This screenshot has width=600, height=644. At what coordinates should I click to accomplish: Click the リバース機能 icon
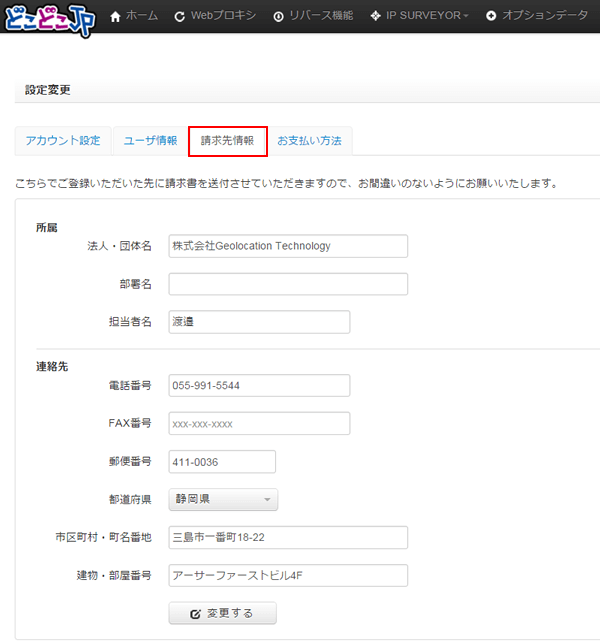click(278, 17)
